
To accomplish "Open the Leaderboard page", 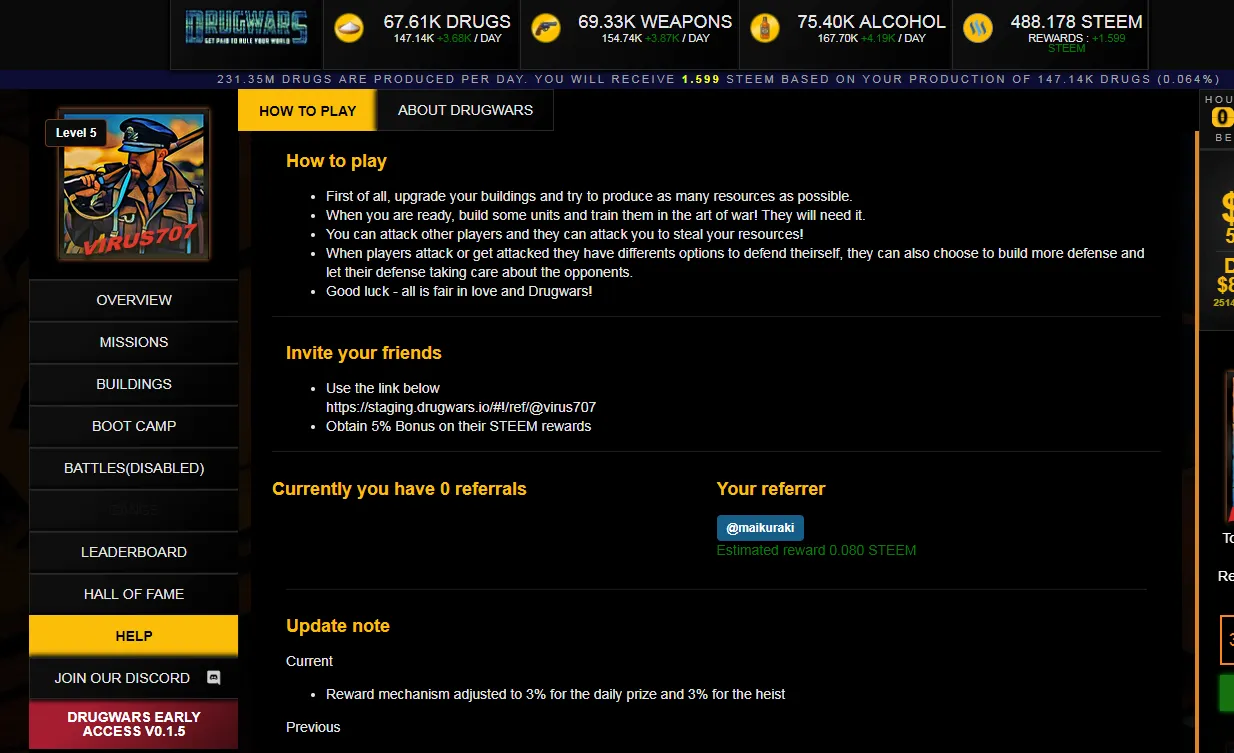I will [134, 552].
